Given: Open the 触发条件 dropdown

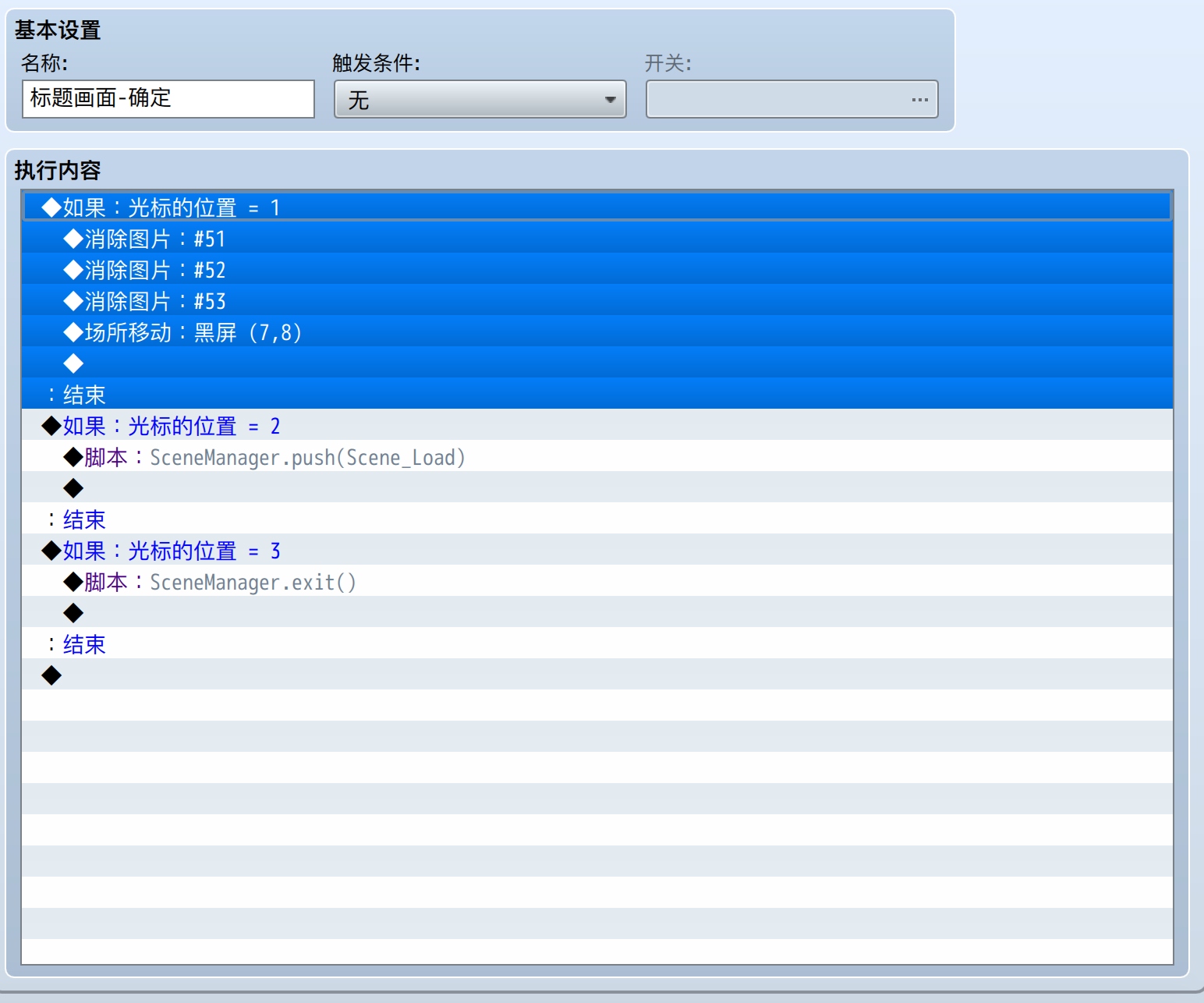Looking at the screenshot, I should tap(480, 99).
